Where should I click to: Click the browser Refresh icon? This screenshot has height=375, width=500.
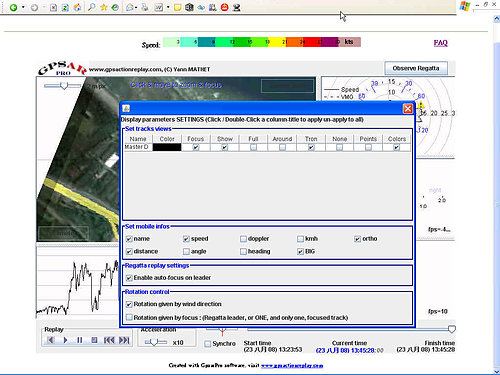pyautogui.click(x=65, y=7)
